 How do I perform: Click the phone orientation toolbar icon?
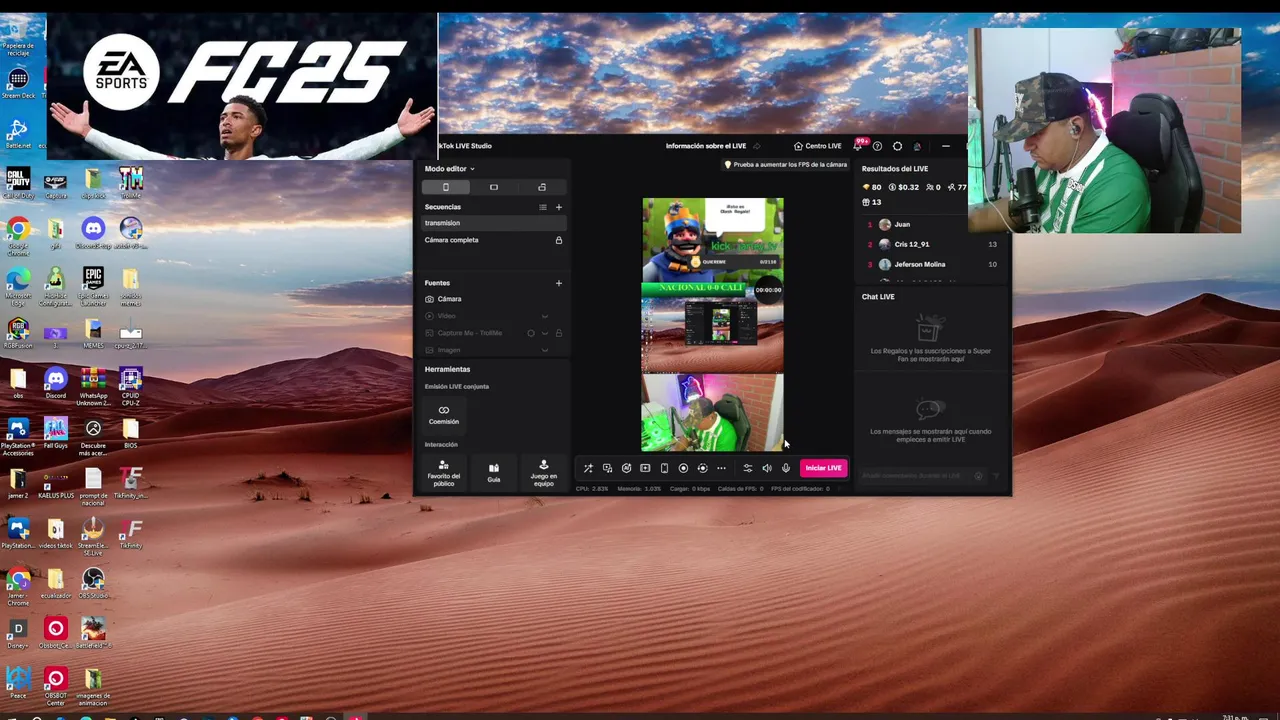point(664,468)
